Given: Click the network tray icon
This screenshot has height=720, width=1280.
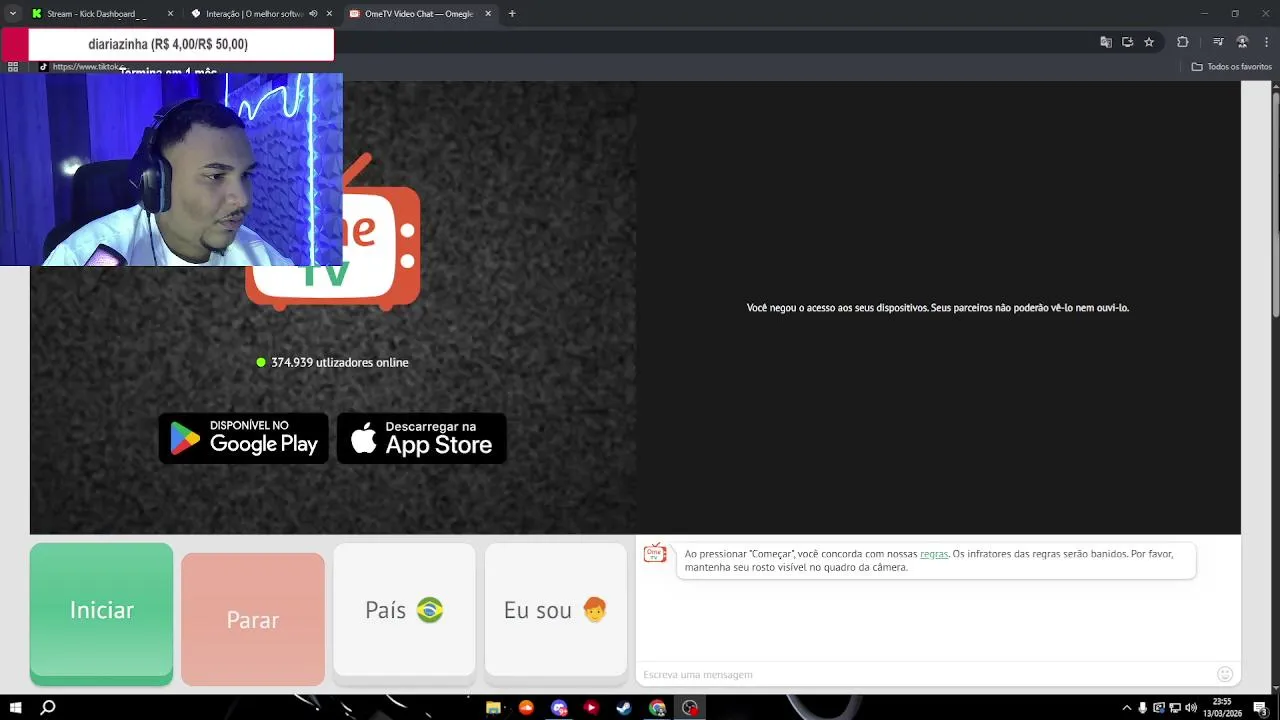Looking at the screenshot, I should [1175, 707].
